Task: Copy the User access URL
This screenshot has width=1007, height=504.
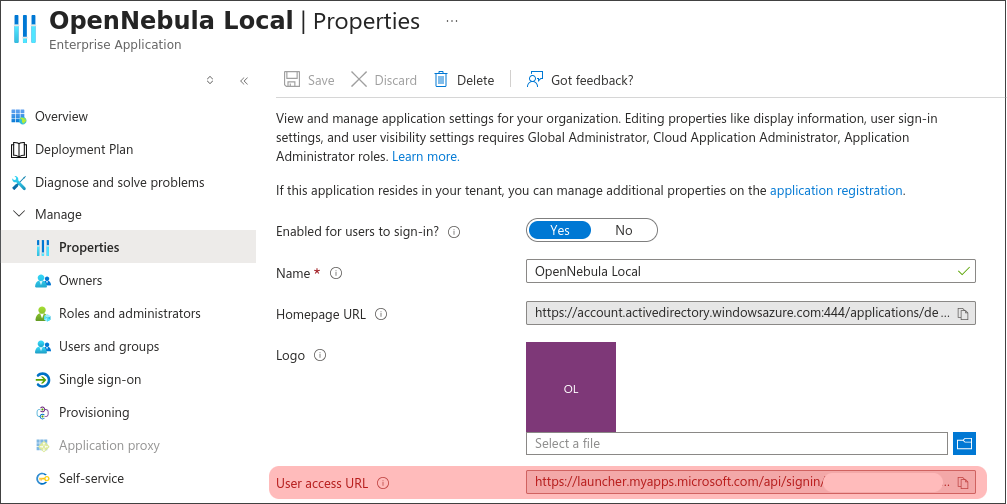Action: tap(963, 483)
